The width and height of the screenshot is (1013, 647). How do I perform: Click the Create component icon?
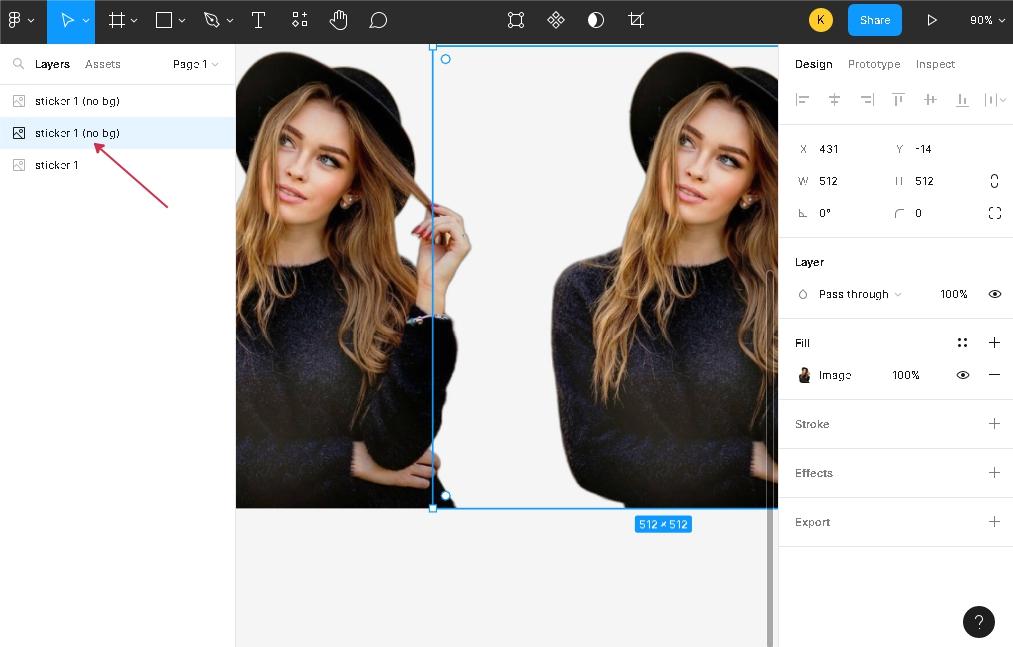pos(556,20)
